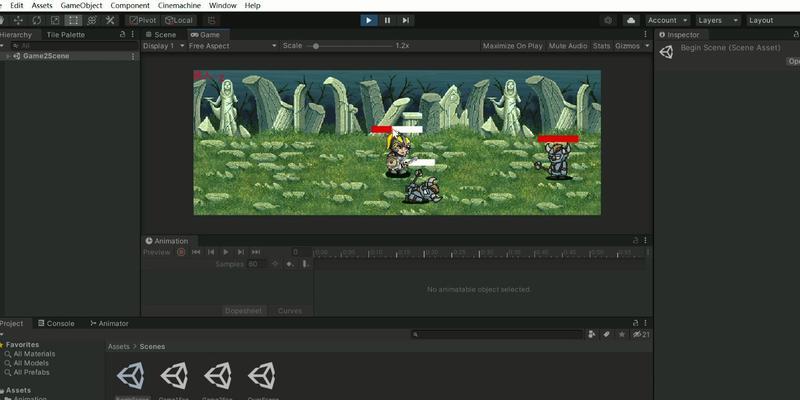Select the Animation tab
The image size is (800, 400).
[167, 241]
